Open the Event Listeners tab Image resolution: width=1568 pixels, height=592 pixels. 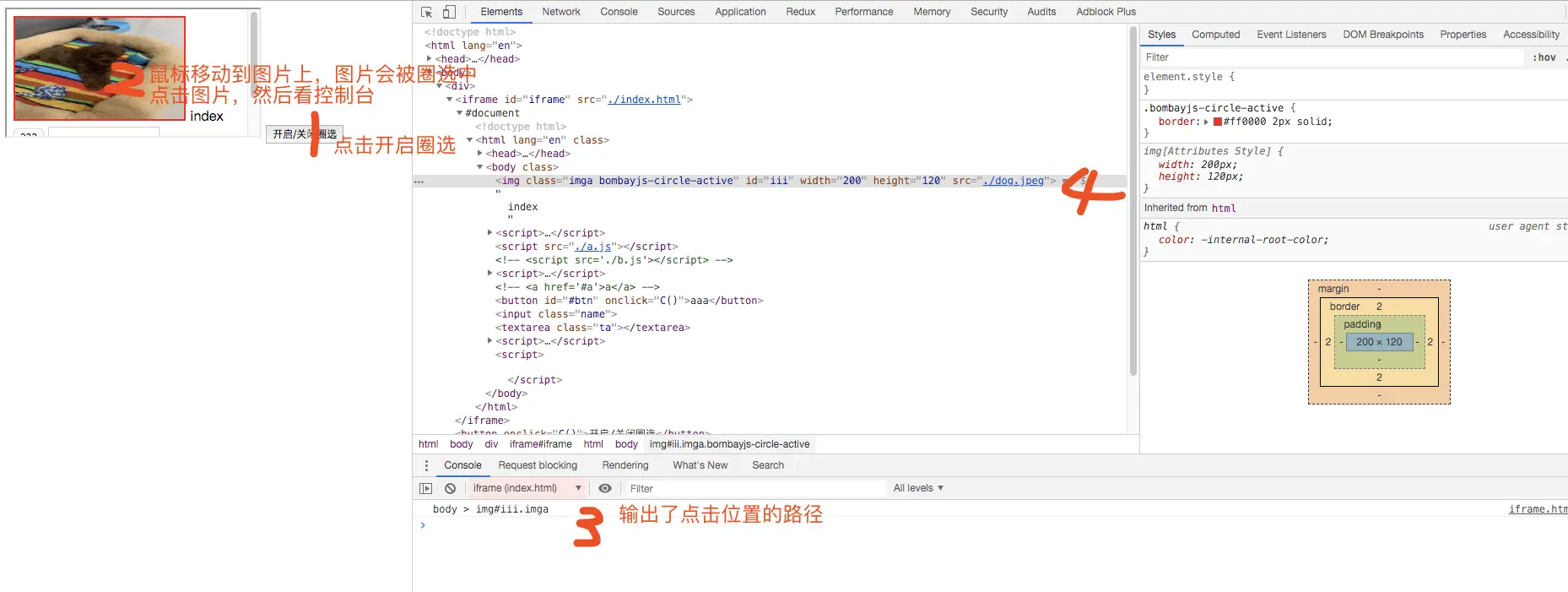[1291, 35]
